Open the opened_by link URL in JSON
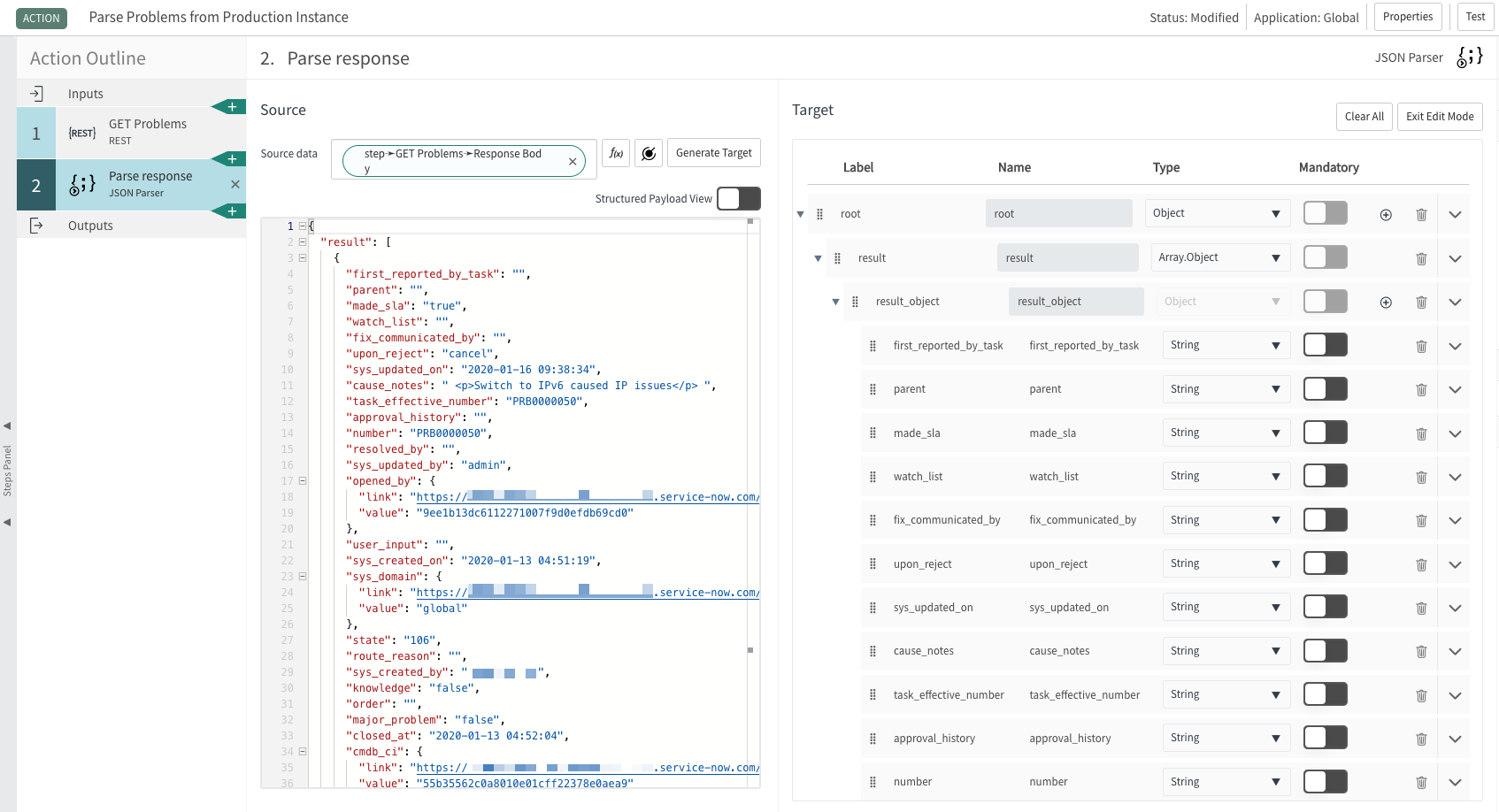 point(588,497)
